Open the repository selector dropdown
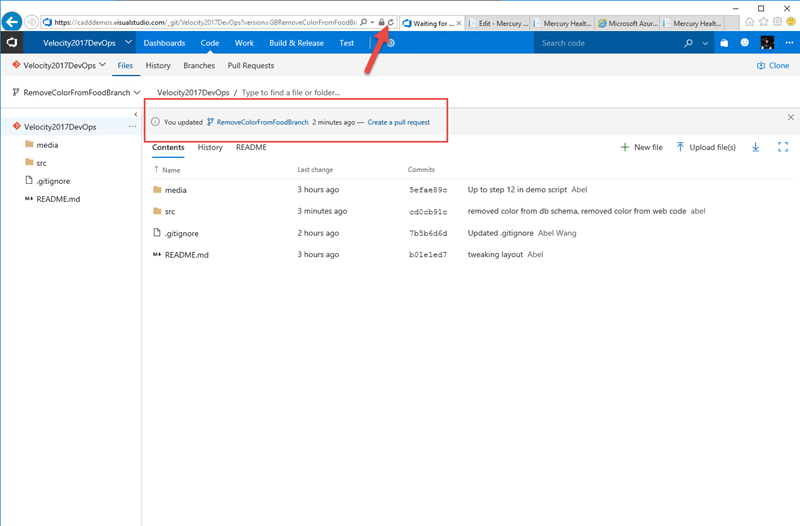800x526 pixels. (60, 65)
